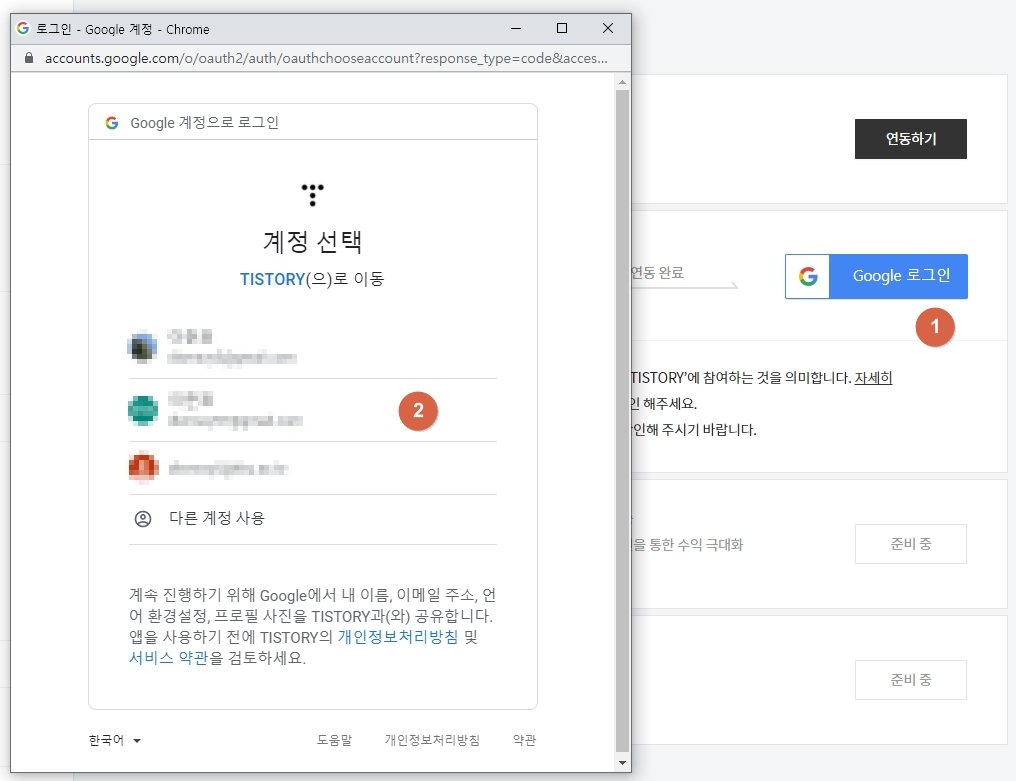Screen dimensions: 1016x781
Task: Click the Google G logo beside 'Google 계정으로 로그인'
Action: [x=112, y=122]
